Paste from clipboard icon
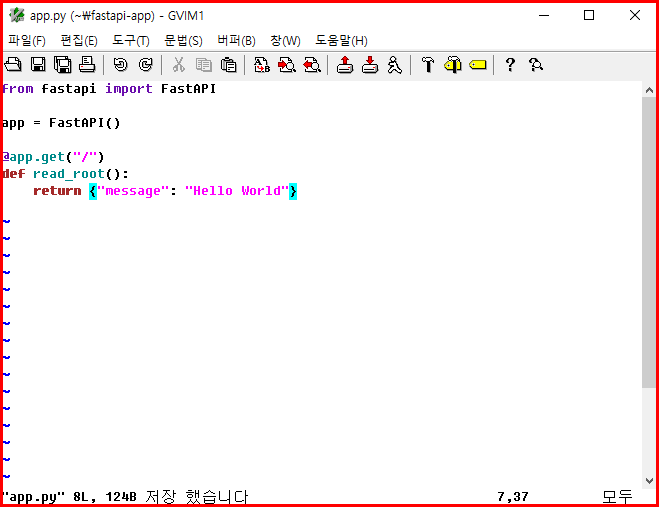659x507 pixels. 229,65
